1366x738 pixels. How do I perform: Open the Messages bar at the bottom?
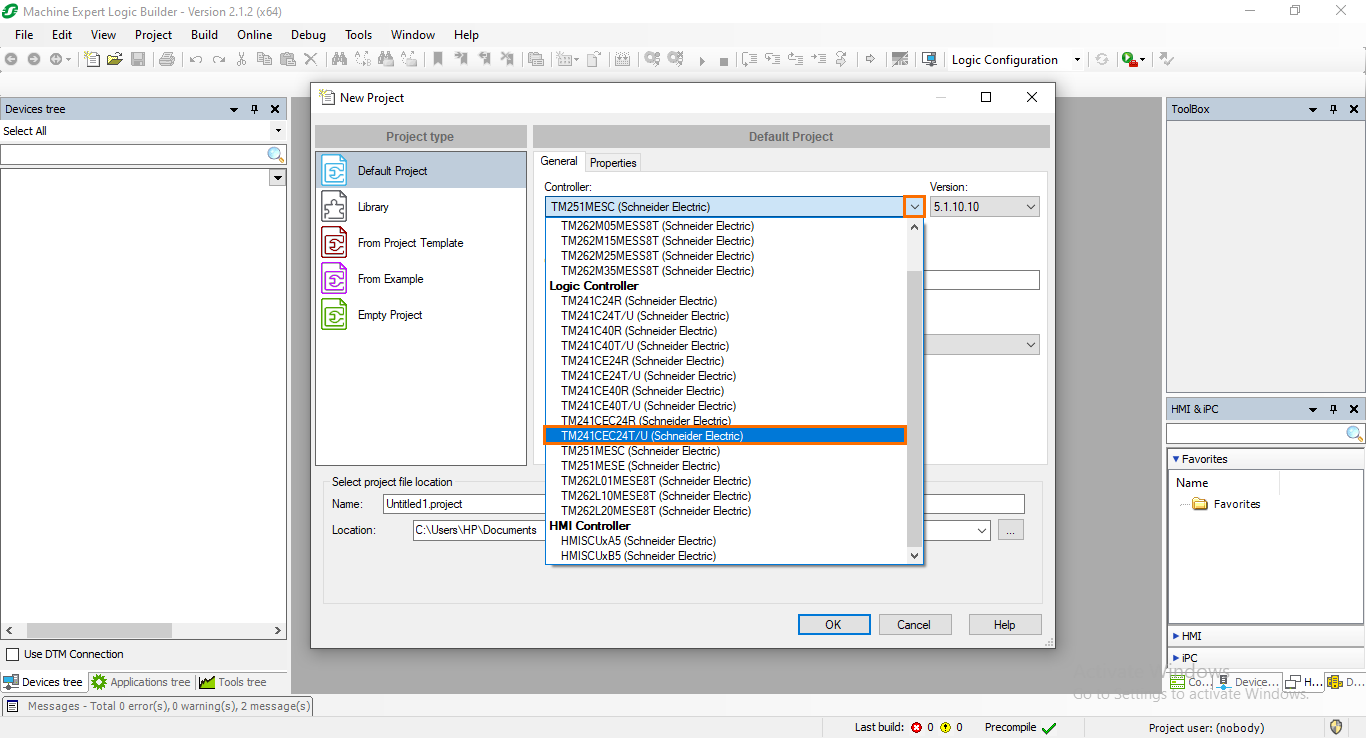(159, 706)
